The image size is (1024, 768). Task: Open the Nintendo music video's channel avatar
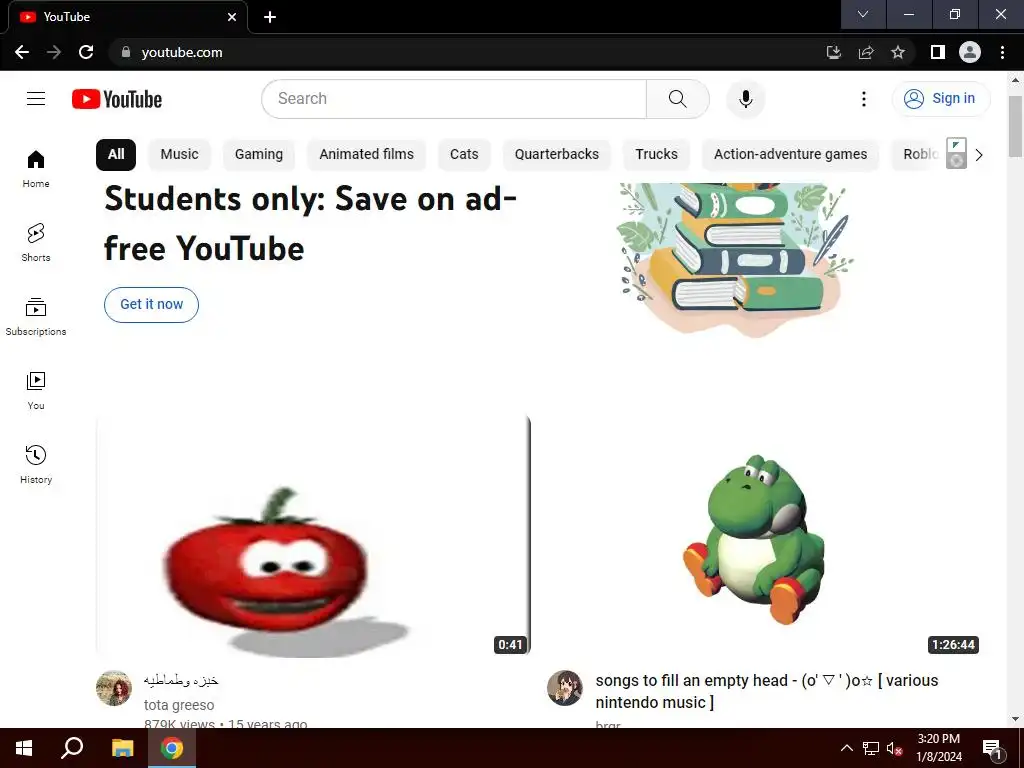[565, 688]
